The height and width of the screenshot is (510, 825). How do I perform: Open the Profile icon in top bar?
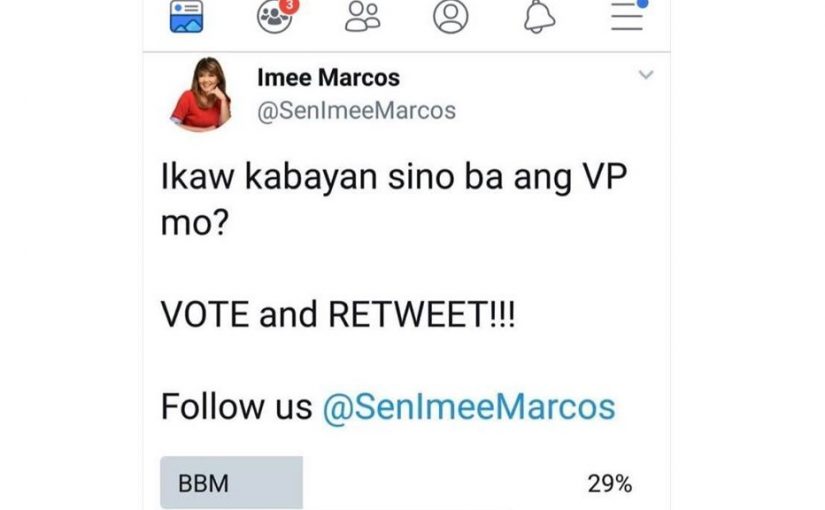coord(451,16)
